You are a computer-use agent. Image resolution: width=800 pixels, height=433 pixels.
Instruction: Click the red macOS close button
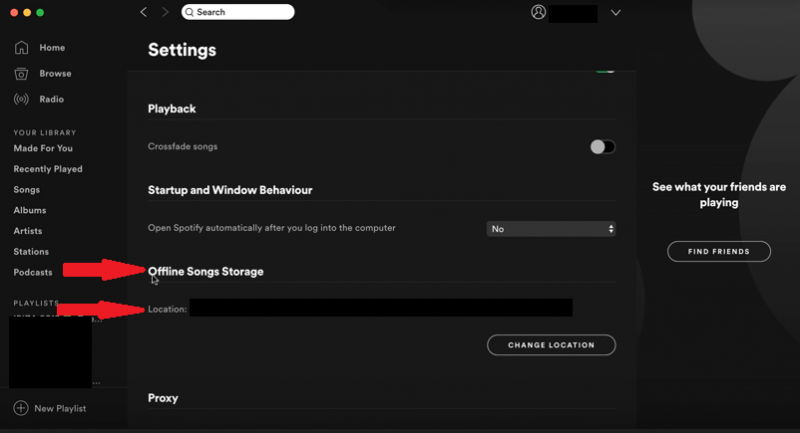point(14,13)
